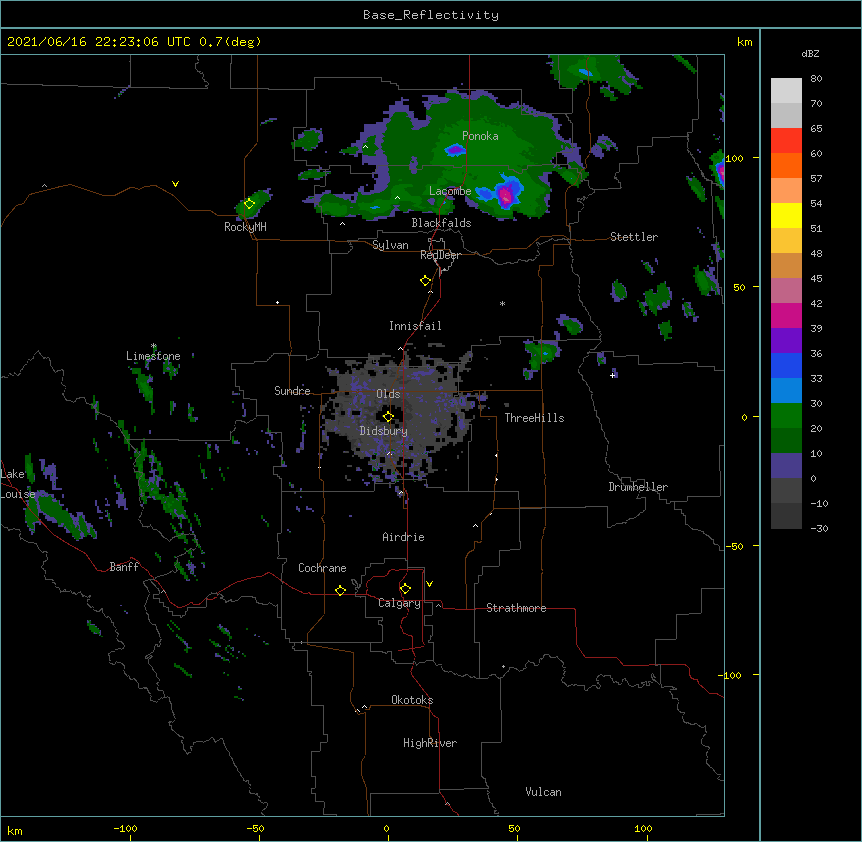Screen dimensions: 862x842
Task: Click the Sylvan label
Action: 390,245
